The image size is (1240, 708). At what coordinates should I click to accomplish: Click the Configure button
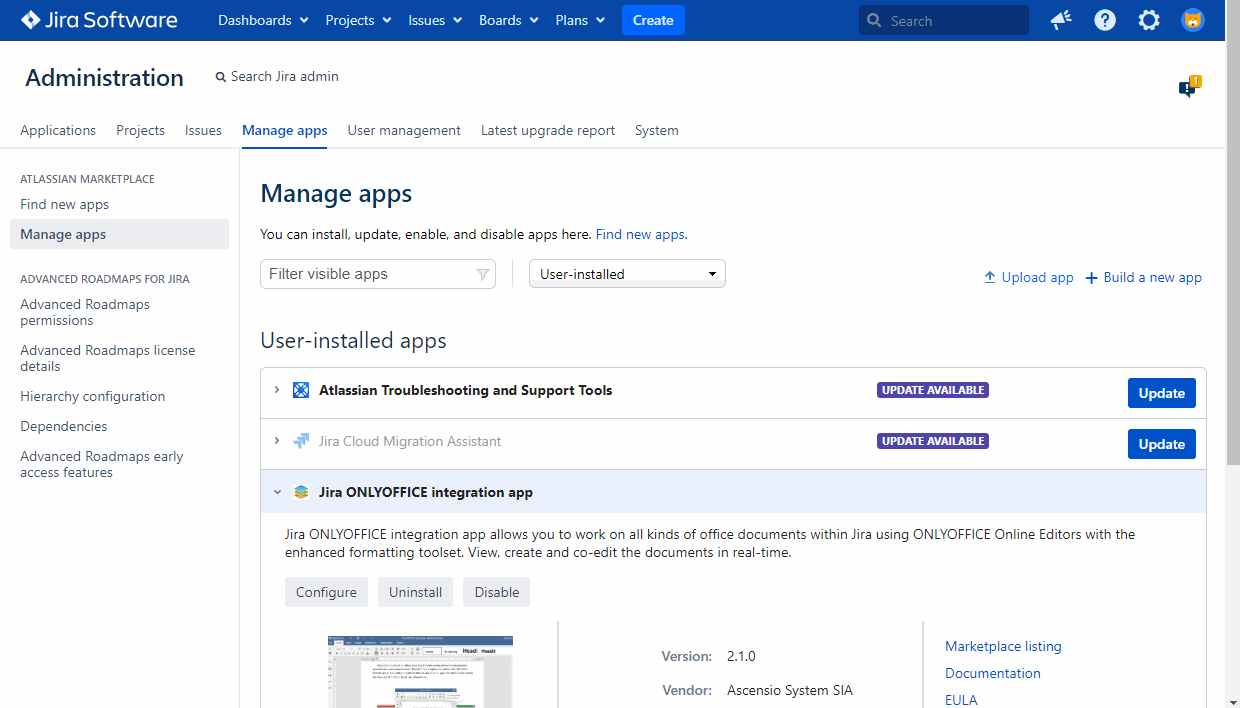click(x=326, y=592)
